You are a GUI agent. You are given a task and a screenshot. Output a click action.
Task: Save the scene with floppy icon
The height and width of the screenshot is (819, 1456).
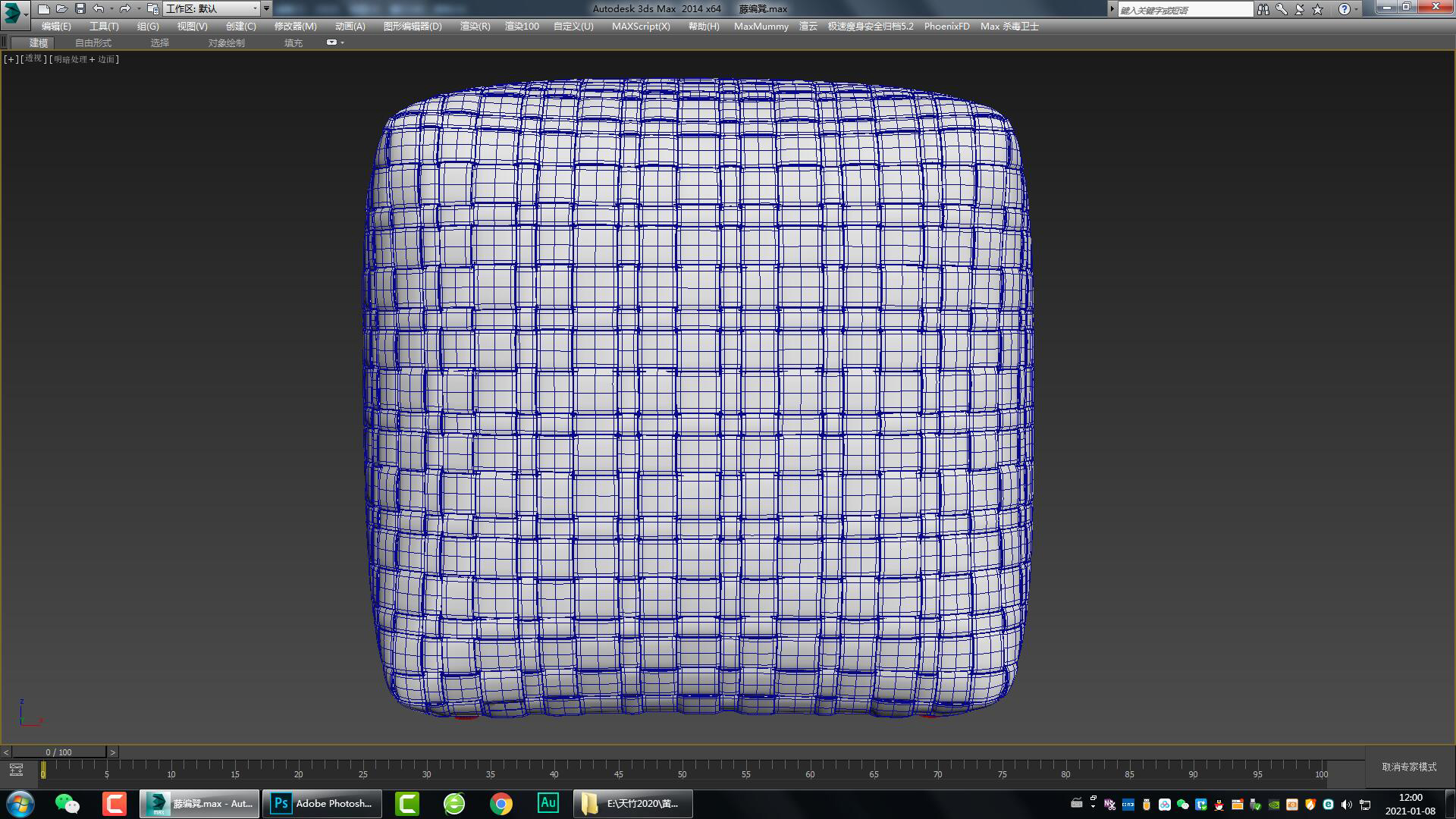pos(80,9)
